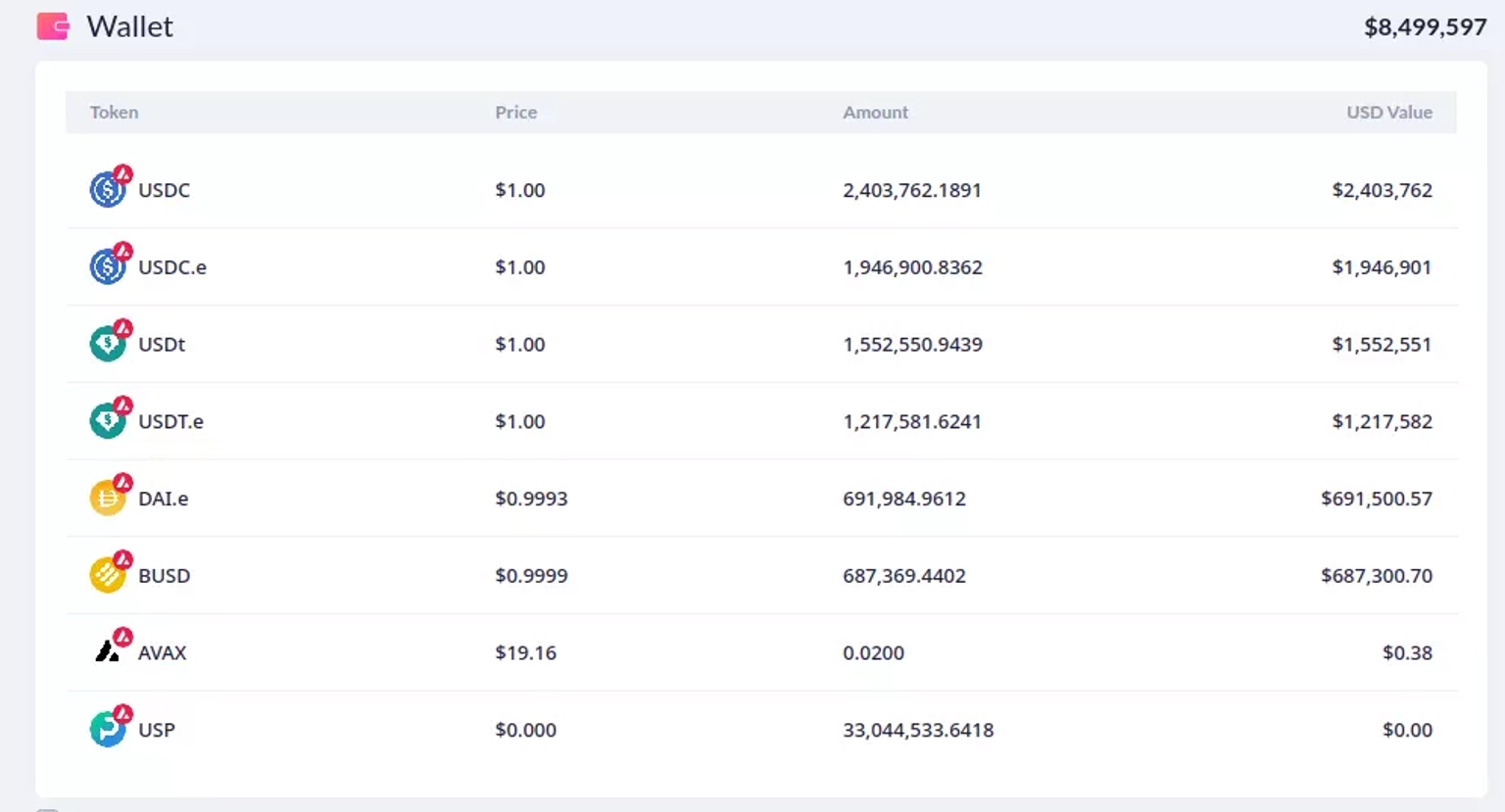The height and width of the screenshot is (812, 1505).
Task: Click the BUSD value $687,300.70
Action: click(1377, 576)
